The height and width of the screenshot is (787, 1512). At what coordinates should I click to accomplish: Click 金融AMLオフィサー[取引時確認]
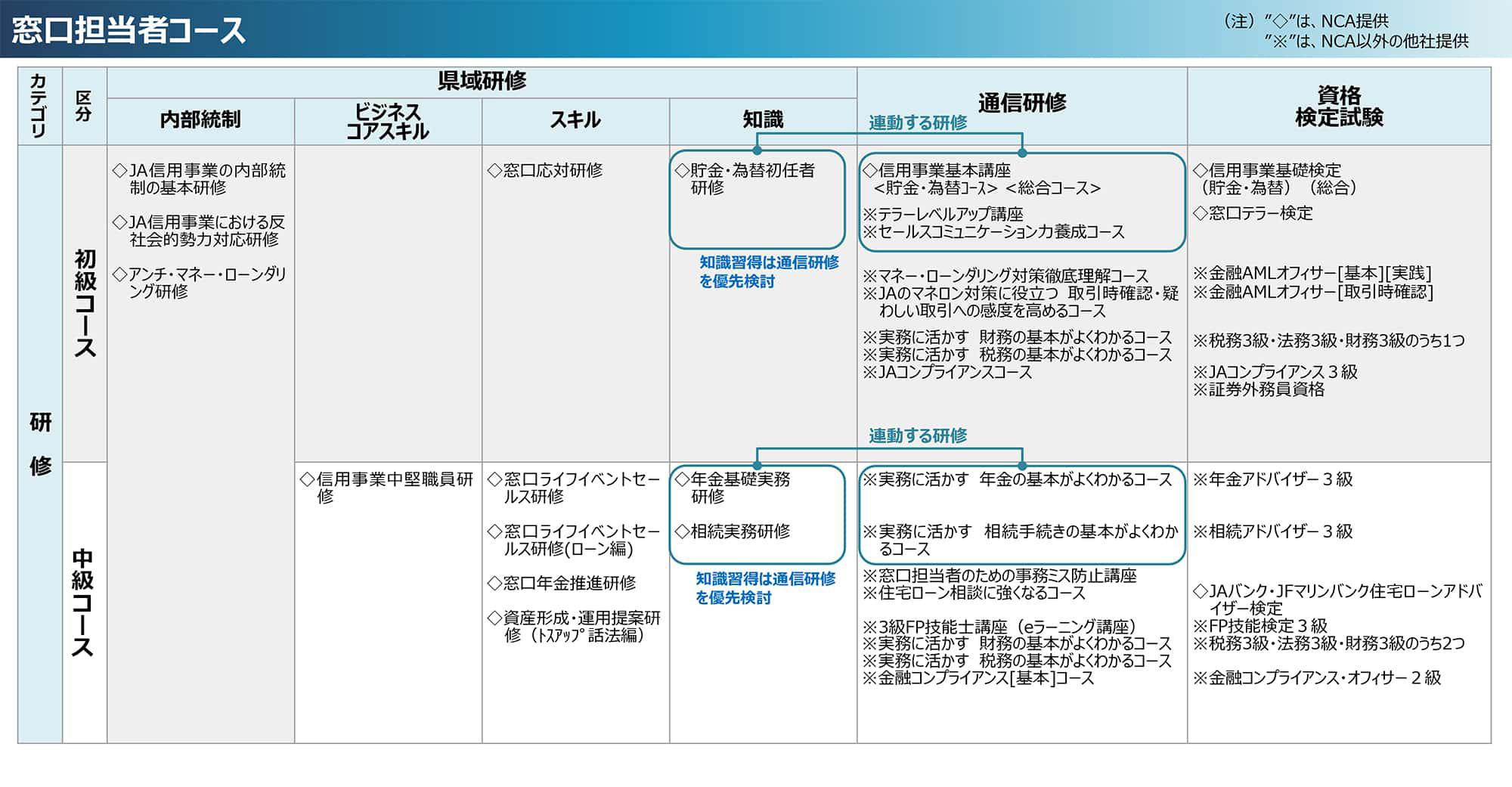point(1313,292)
